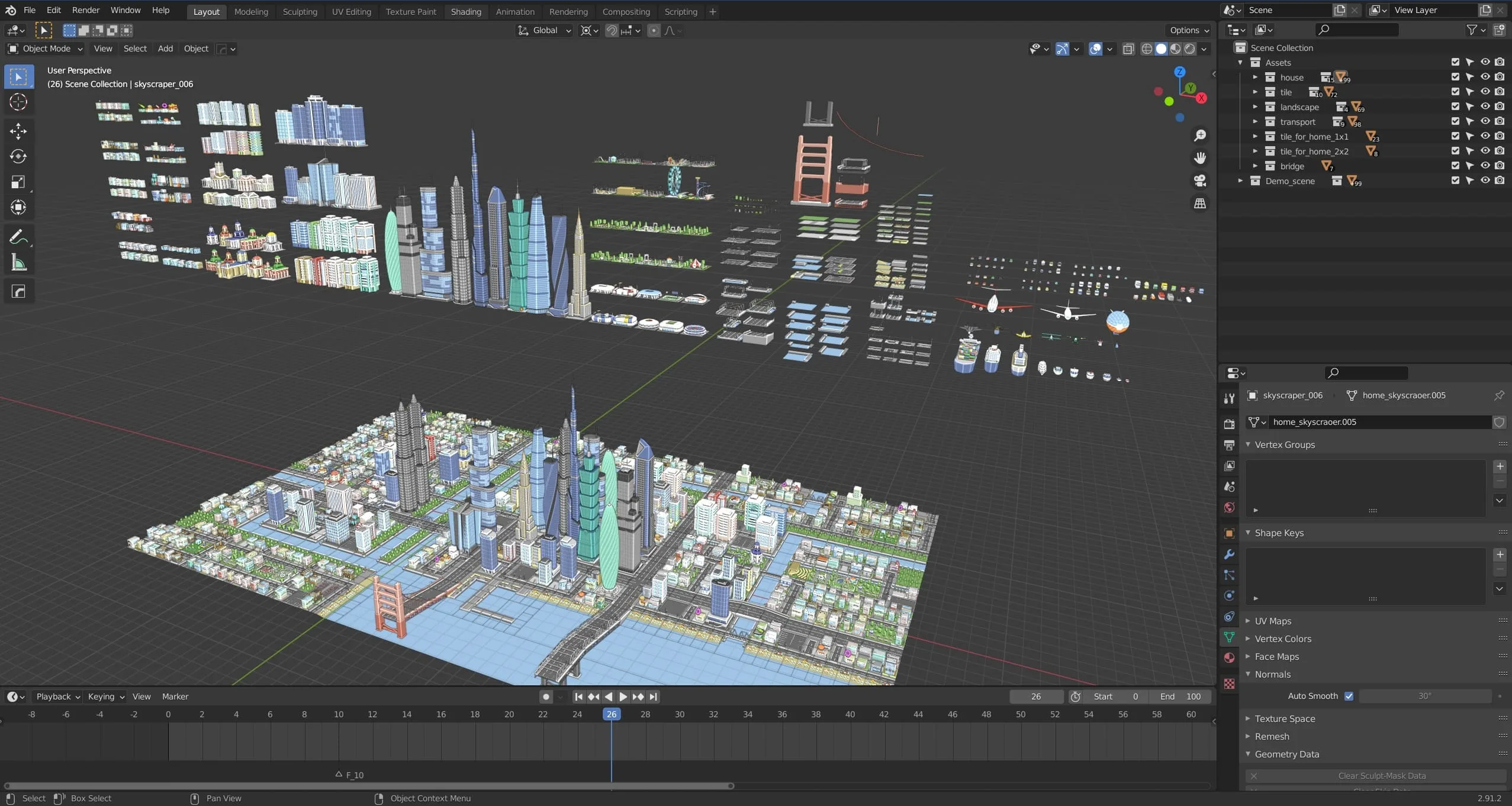Toggle camera view icon
The height and width of the screenshot is (806, 1512).
click(1200, 180)
